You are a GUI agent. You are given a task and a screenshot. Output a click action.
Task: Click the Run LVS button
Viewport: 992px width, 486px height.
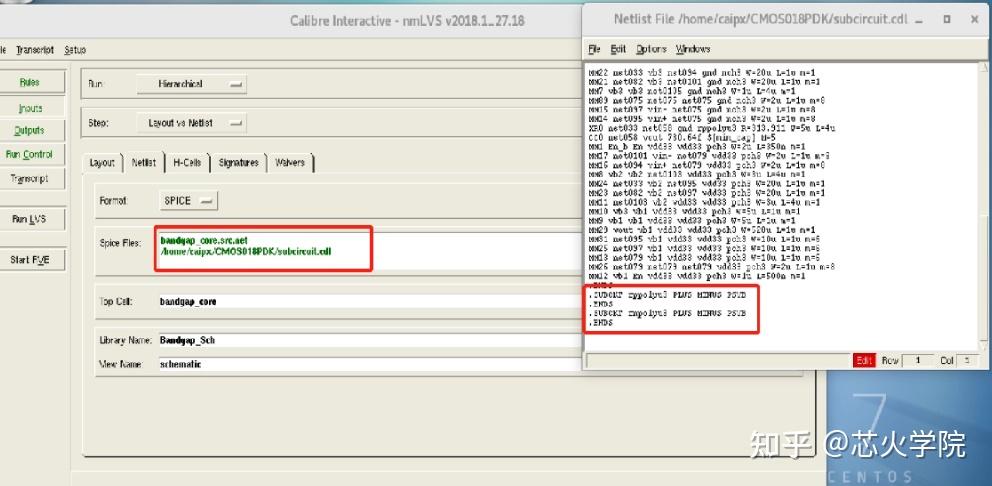[x=30, y=219]
